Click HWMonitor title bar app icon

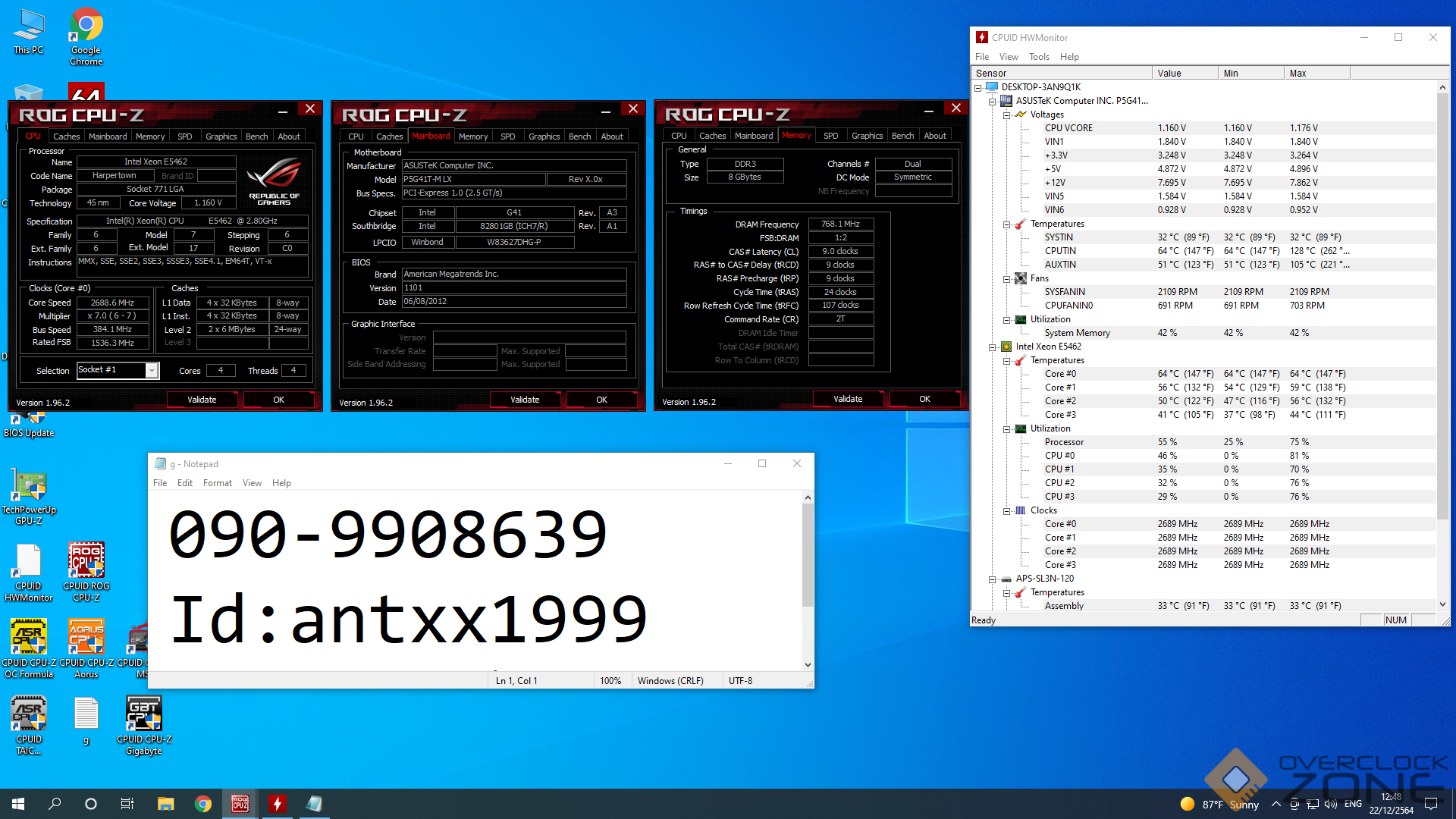point(982,37)
